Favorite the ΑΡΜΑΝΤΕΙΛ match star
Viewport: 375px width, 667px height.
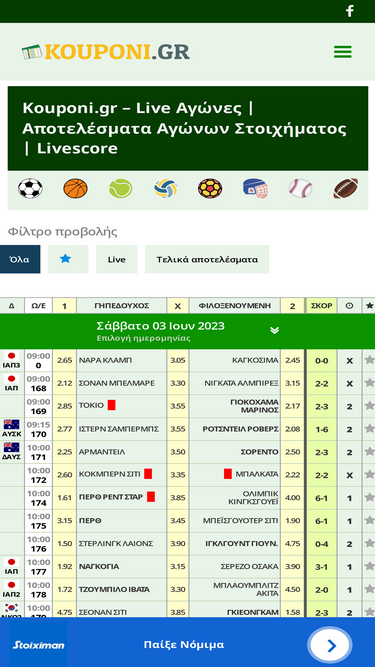369,452
